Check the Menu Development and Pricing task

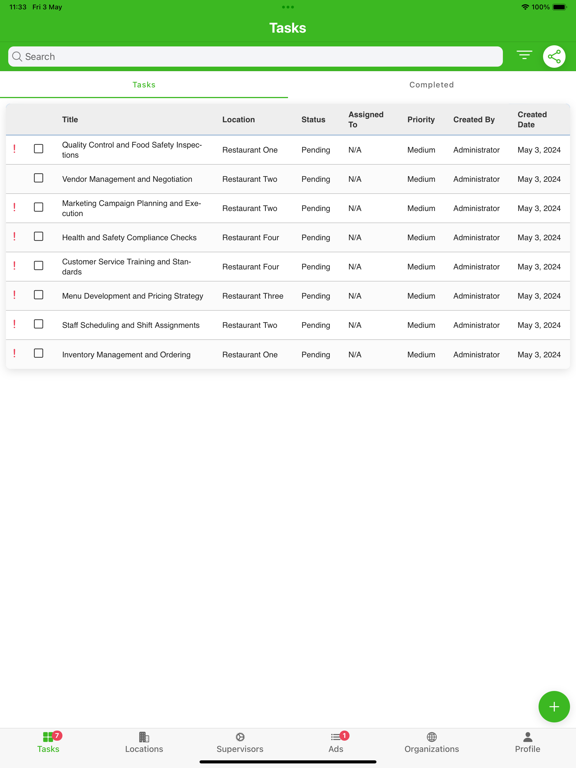38,295
